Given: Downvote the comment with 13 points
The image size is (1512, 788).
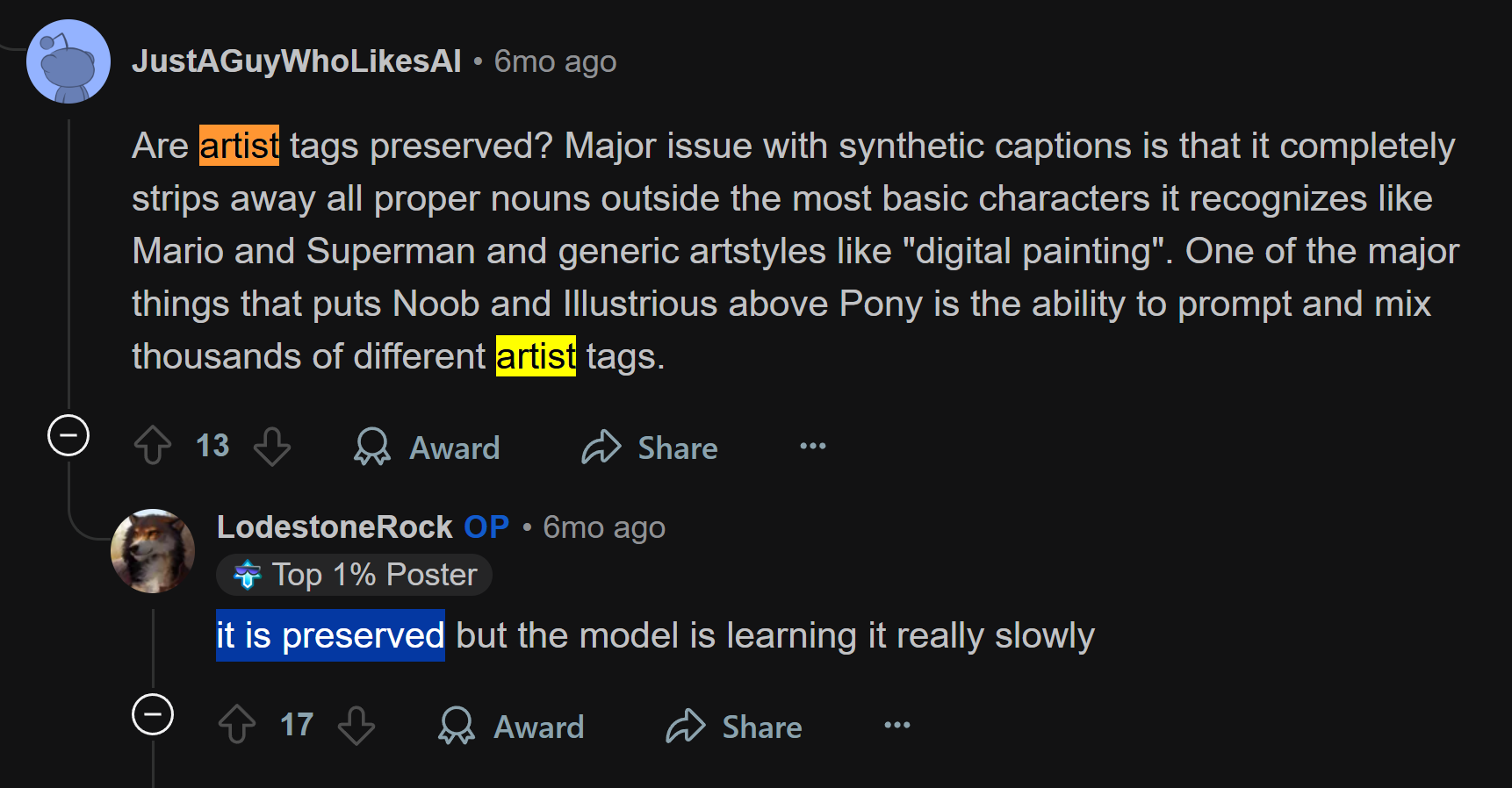Looking at the screenshot, I should [x=272, y=446].
